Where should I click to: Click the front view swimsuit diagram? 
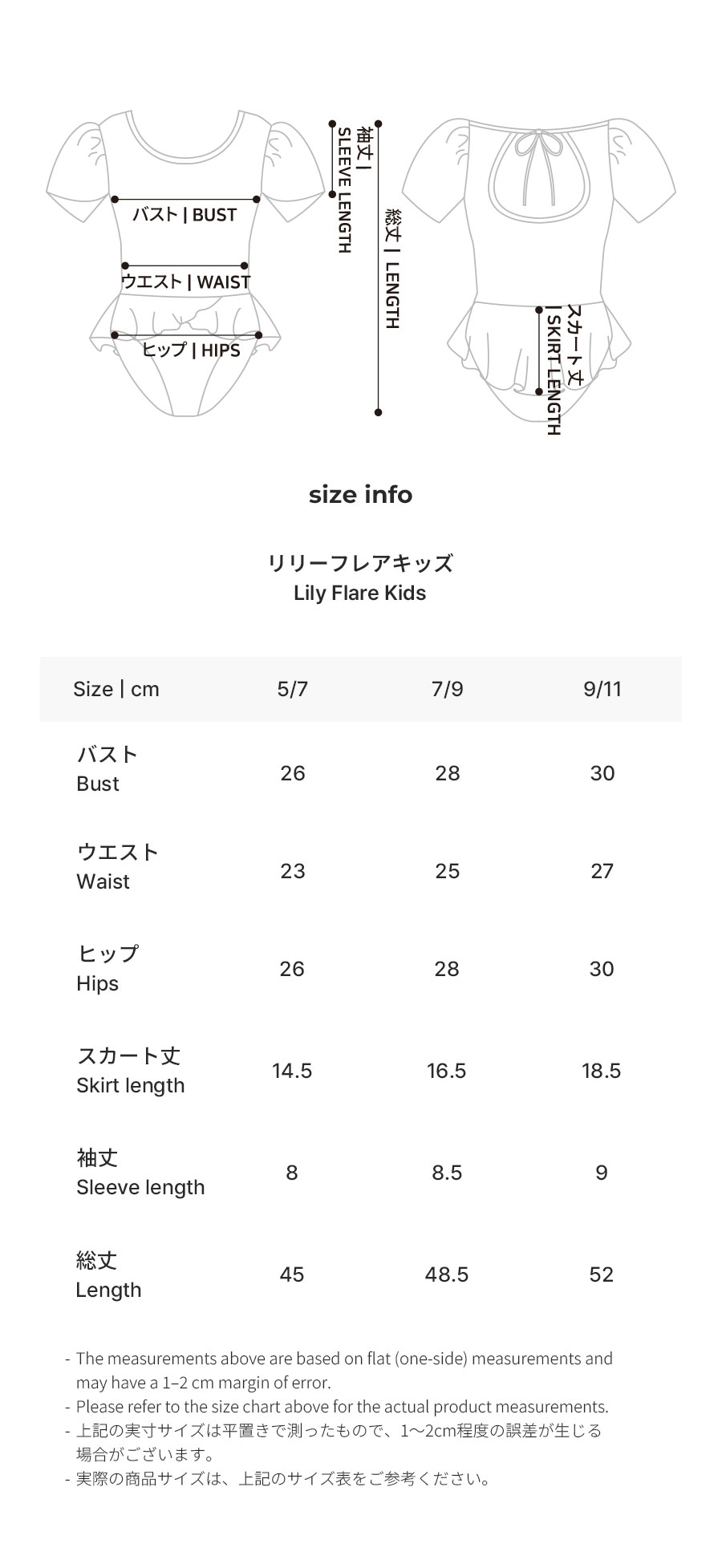click(x=186, y=264)
